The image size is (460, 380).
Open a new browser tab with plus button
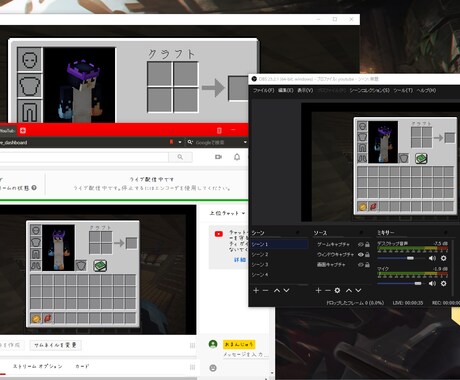pyautogui.click(x=23, y=130)
